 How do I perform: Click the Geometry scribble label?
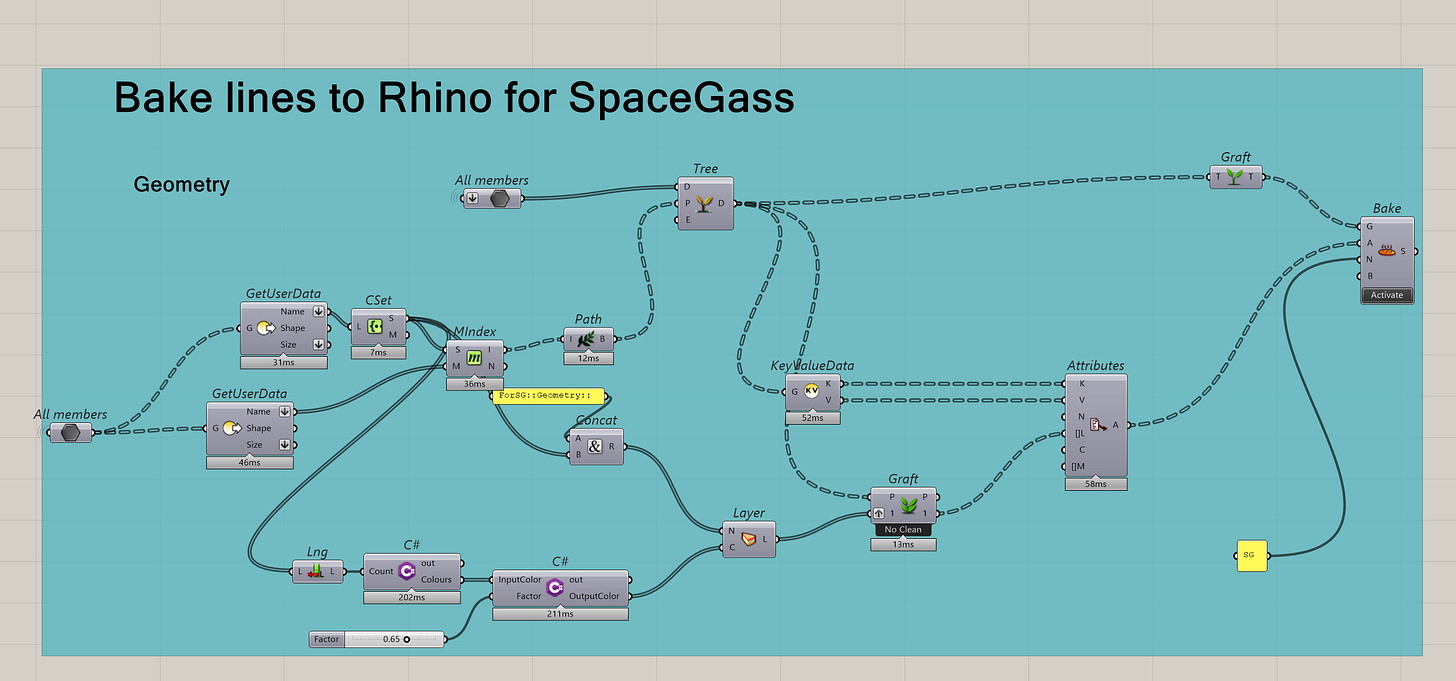[182, 184]
